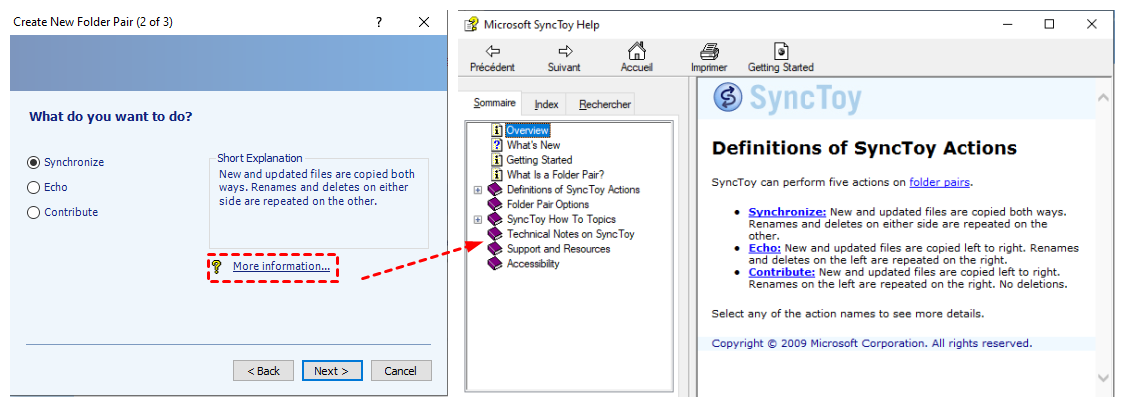
Task: Open the folder pairs hyperlink
Action: click(940, 182)
